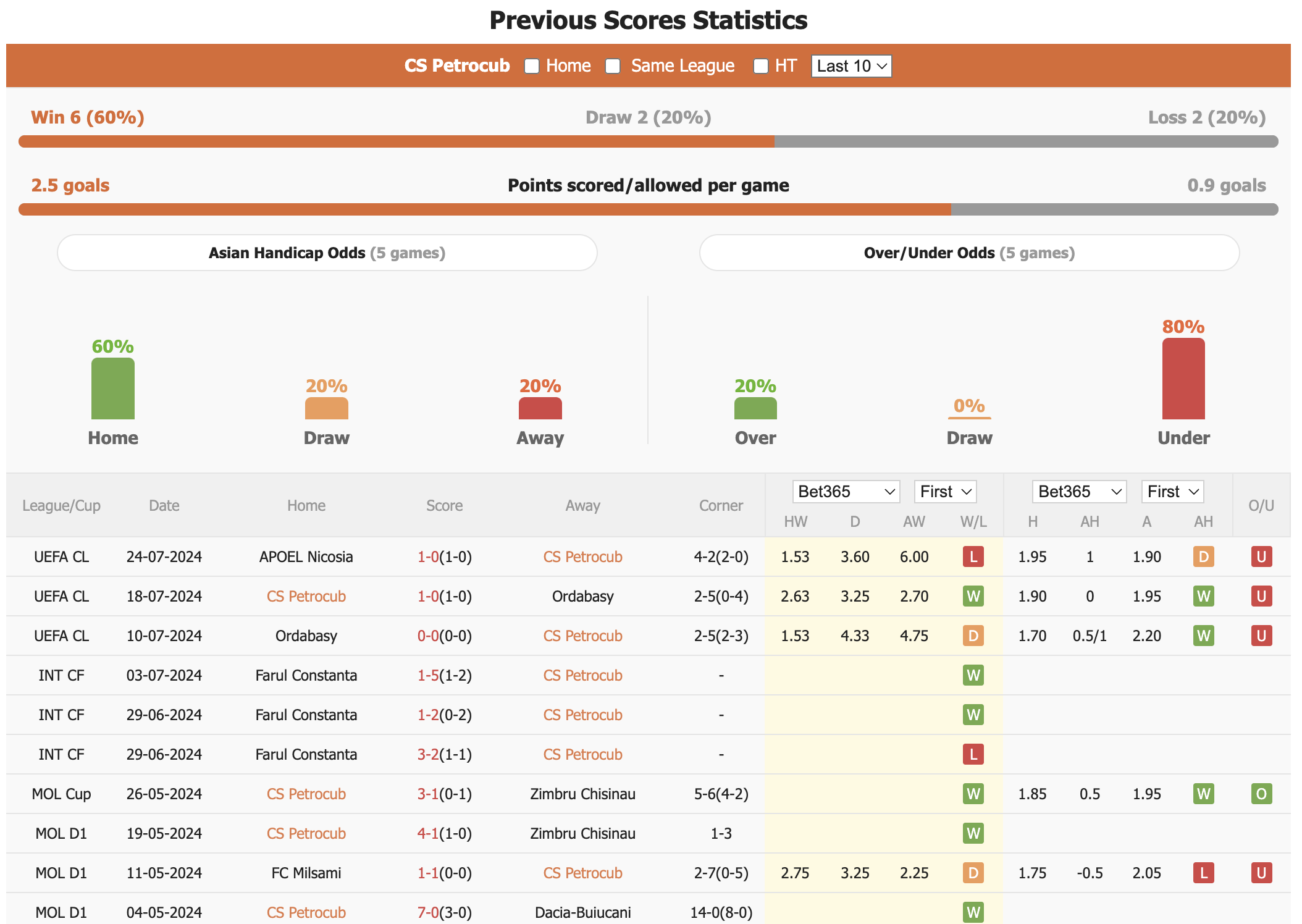1302x924 pixels.
Task: Click the U over/under badge for 11-05-2024
Action: click(1262, 873)
